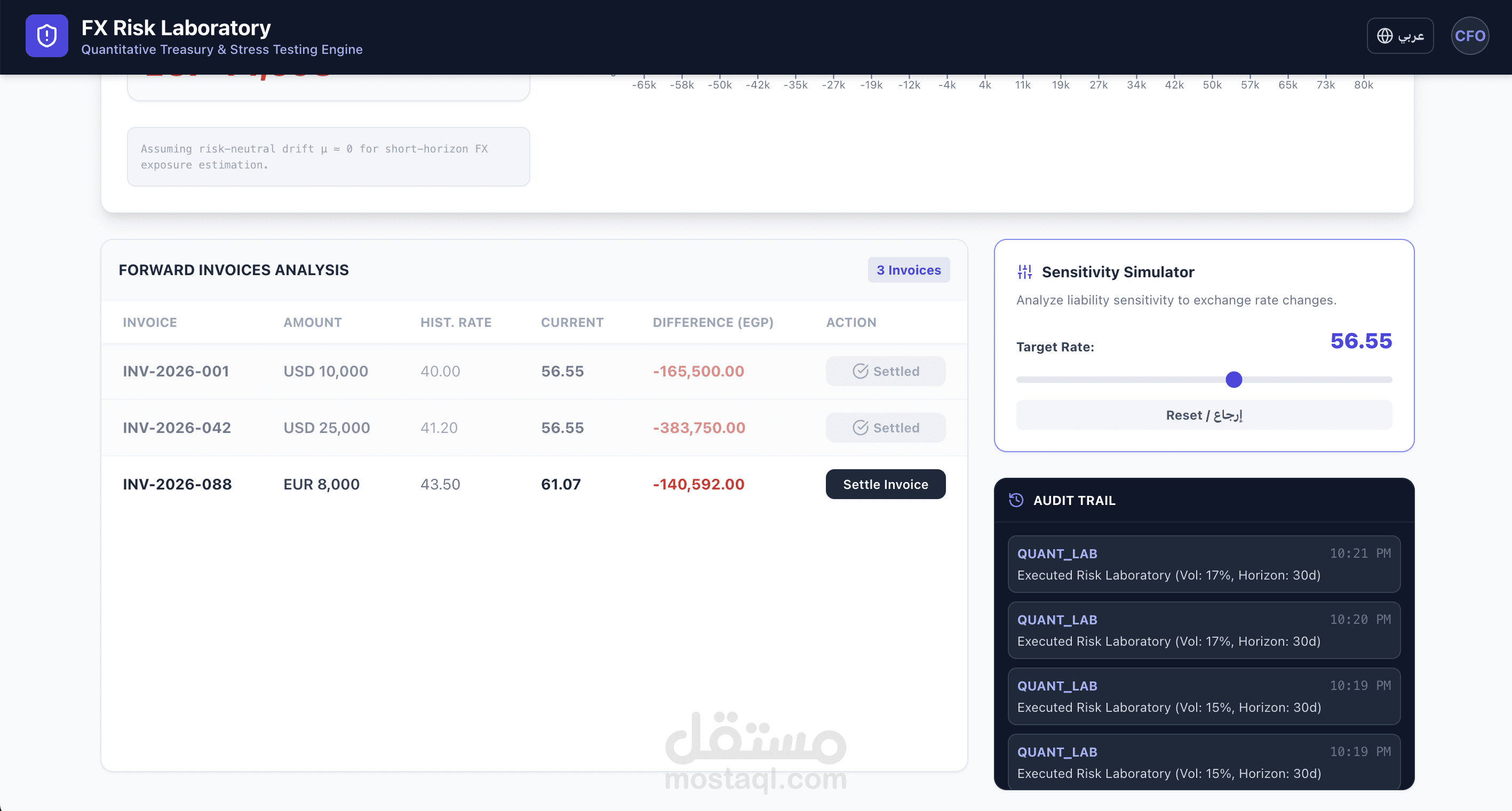The width and height of the screenshot is (1512, 811).
Task: Click the Sensitivity Simulator sliders icon
Action: pos(1024,272)
